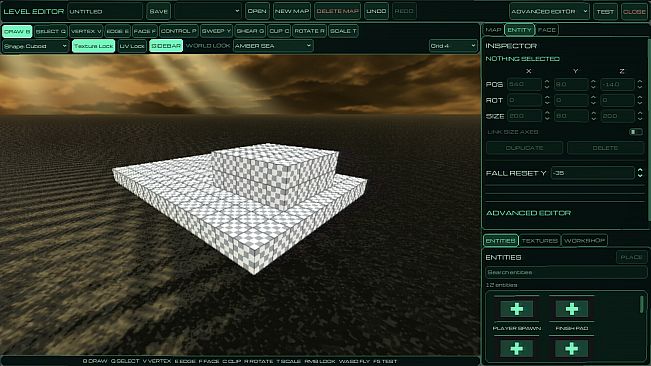Adjust the ROT X stepper

(547, 100)
